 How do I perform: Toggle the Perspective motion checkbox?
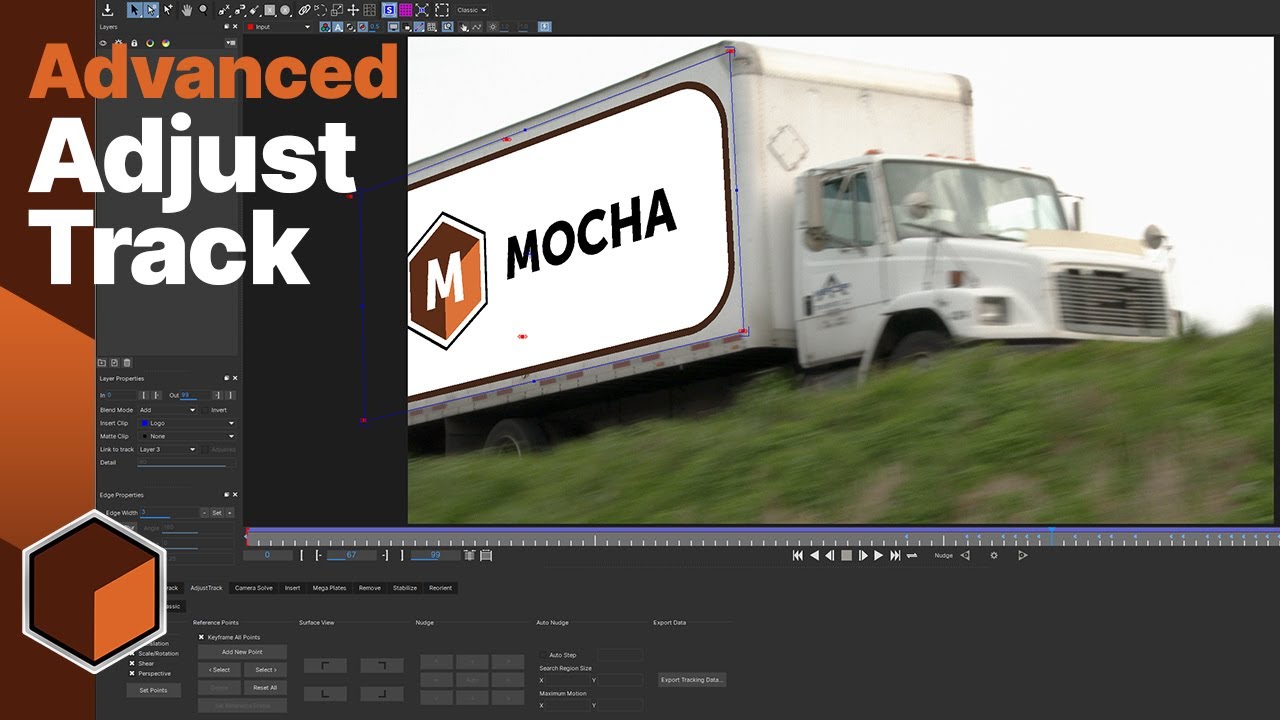click(x=132, y=673)
